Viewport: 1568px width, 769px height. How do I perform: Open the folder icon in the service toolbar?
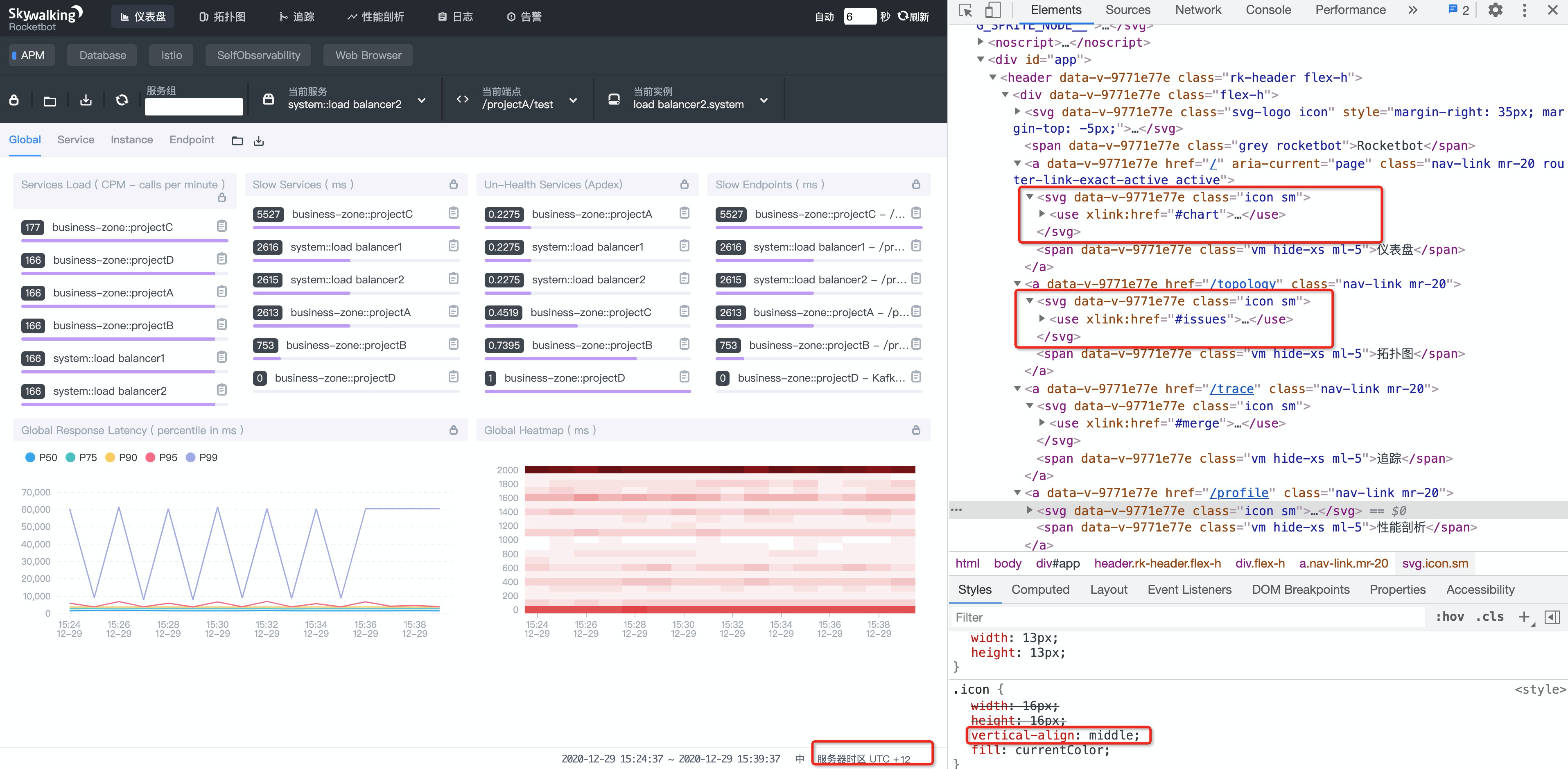tap(50, 100)
